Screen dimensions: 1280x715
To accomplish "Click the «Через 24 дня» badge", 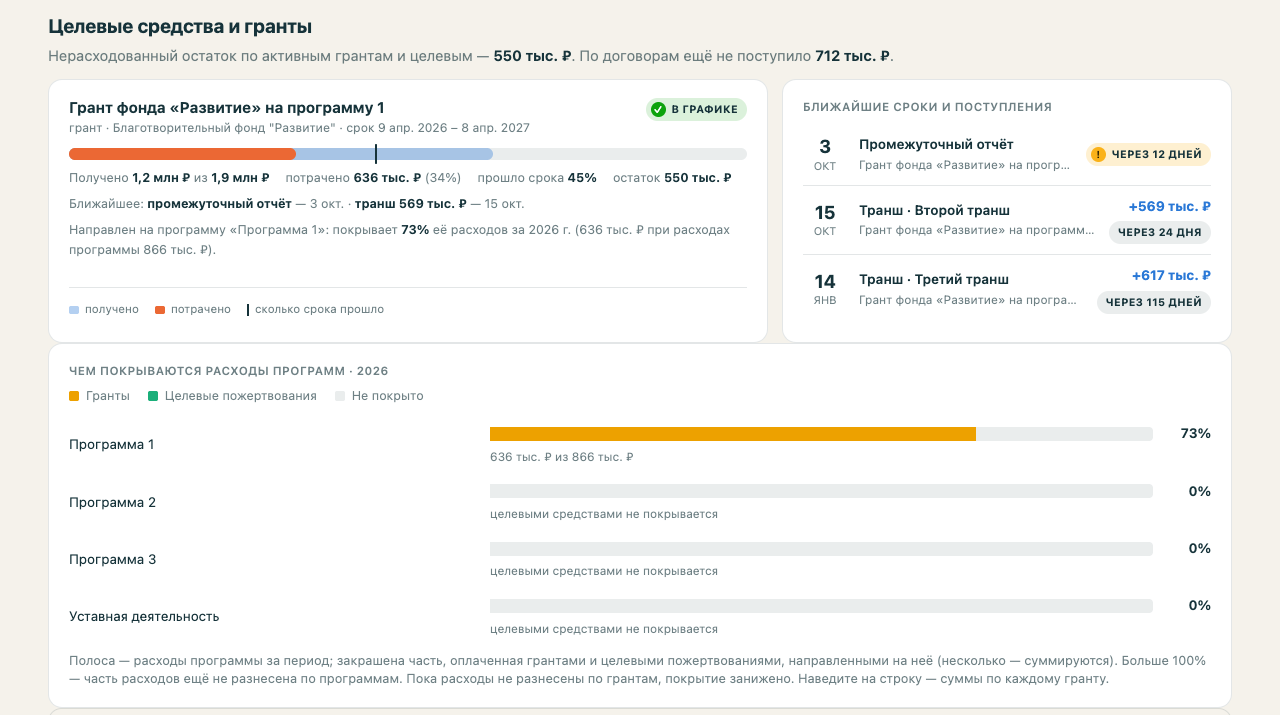I will [1160, 233].
